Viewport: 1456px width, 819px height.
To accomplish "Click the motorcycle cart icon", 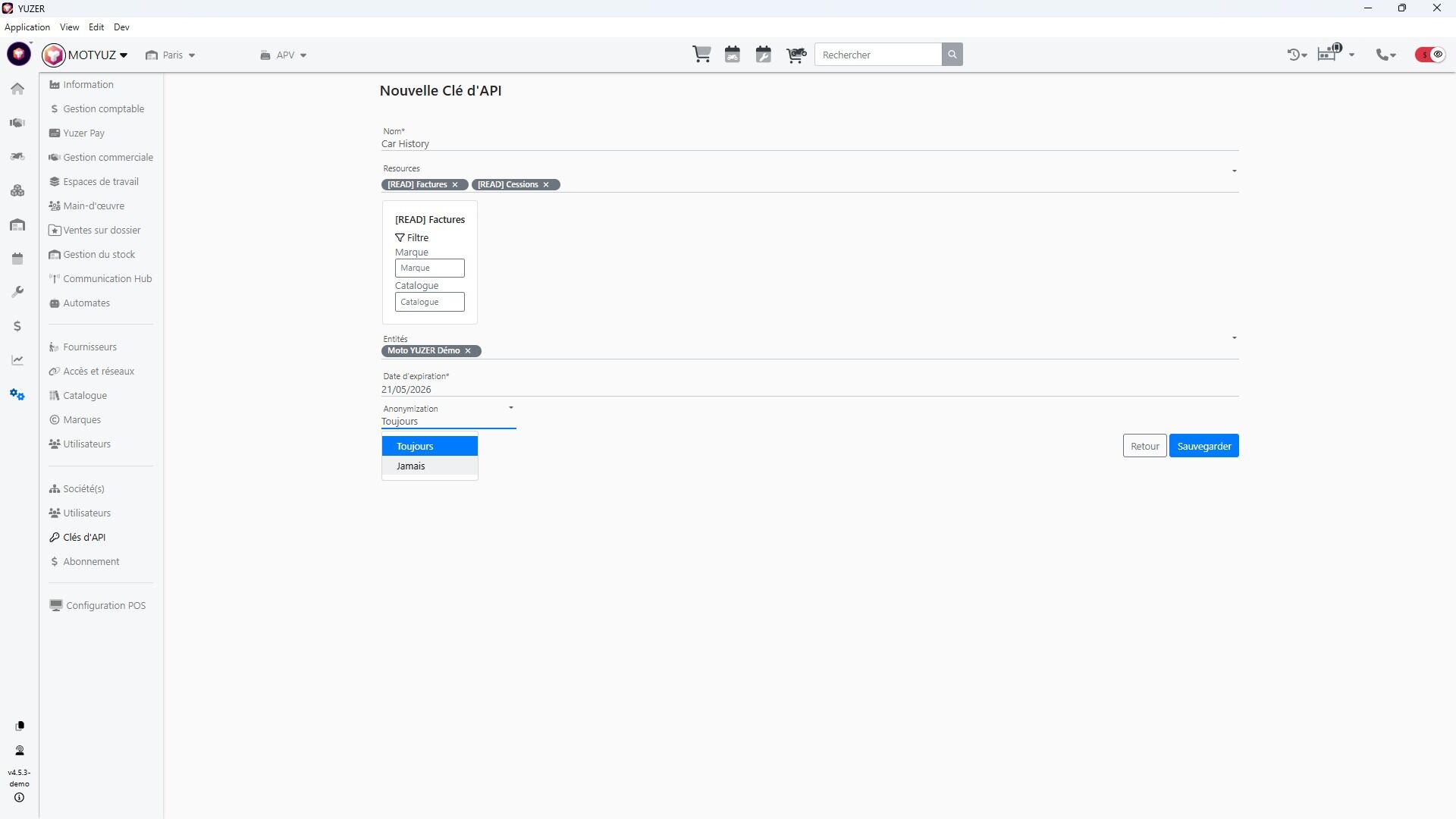I will 795,55.
